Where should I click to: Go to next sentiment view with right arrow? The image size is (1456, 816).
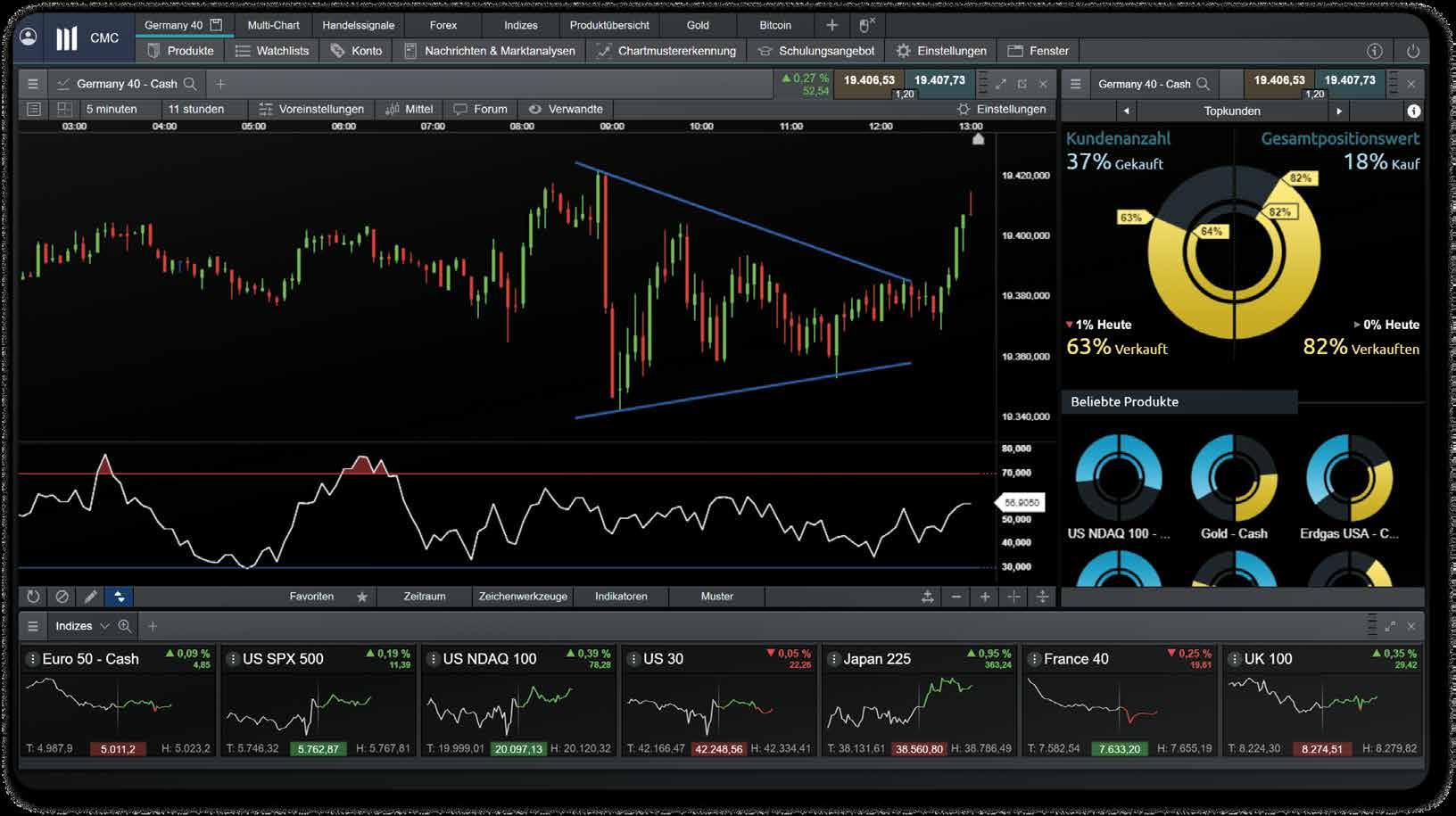1338,111
